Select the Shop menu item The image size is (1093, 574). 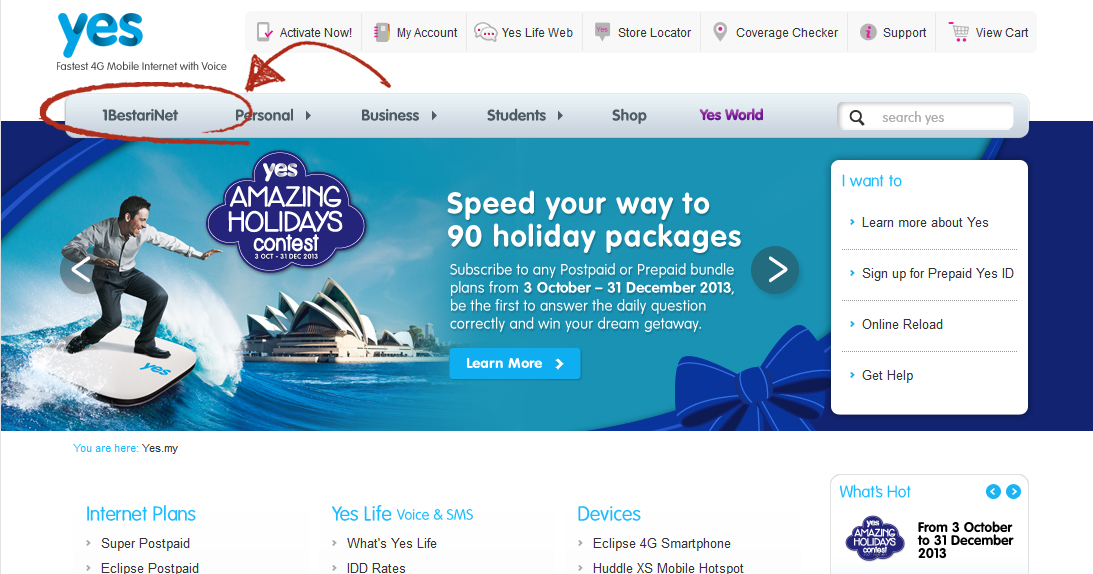click(629, 115)
